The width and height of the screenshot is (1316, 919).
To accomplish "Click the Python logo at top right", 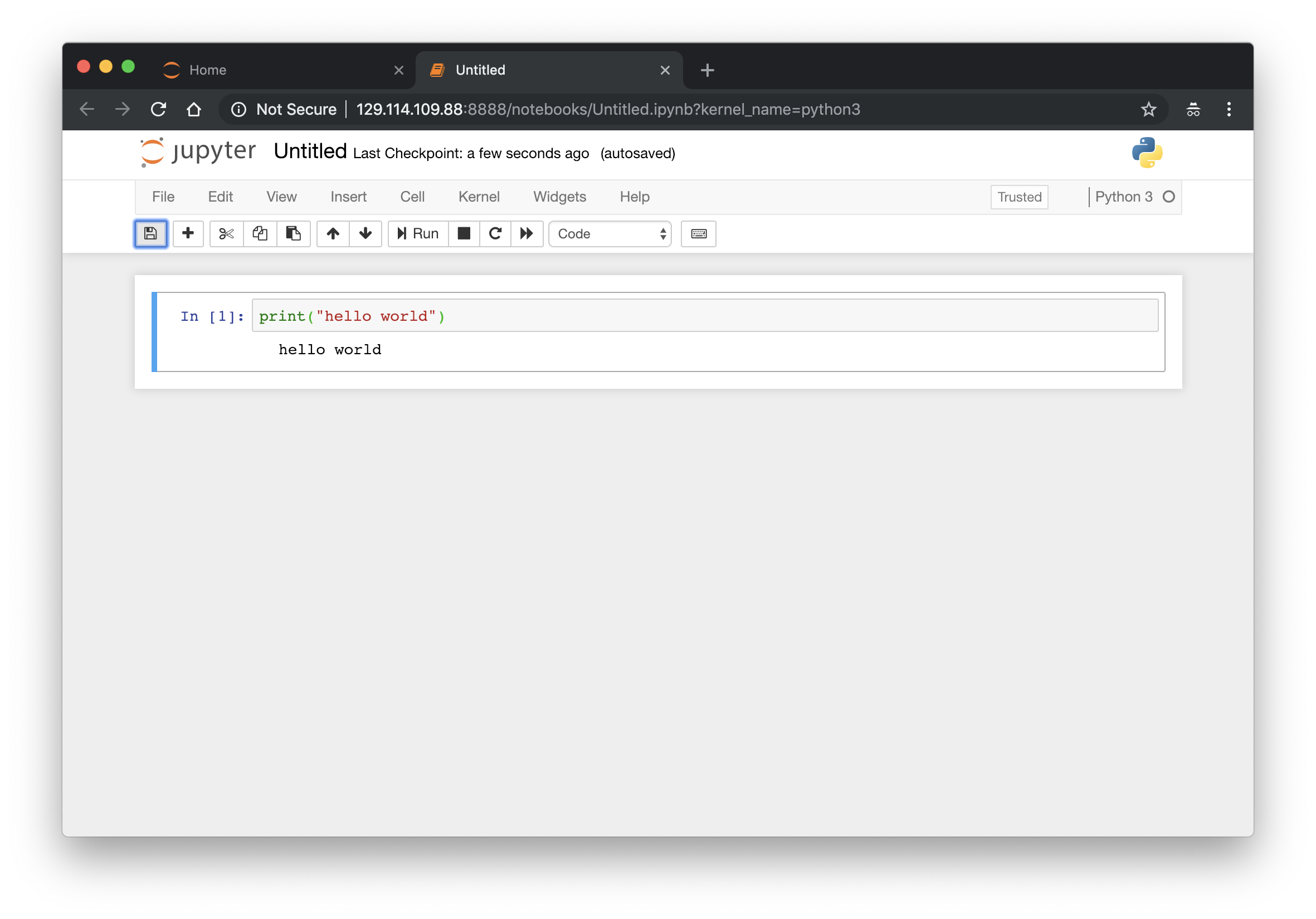I will 1149,153.
